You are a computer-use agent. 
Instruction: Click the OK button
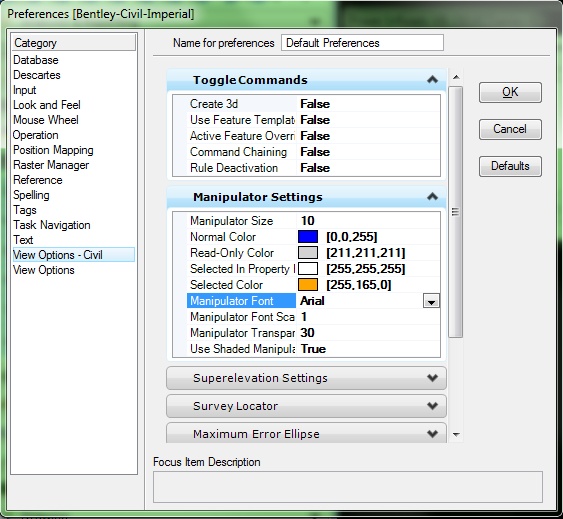click(510, 92)
